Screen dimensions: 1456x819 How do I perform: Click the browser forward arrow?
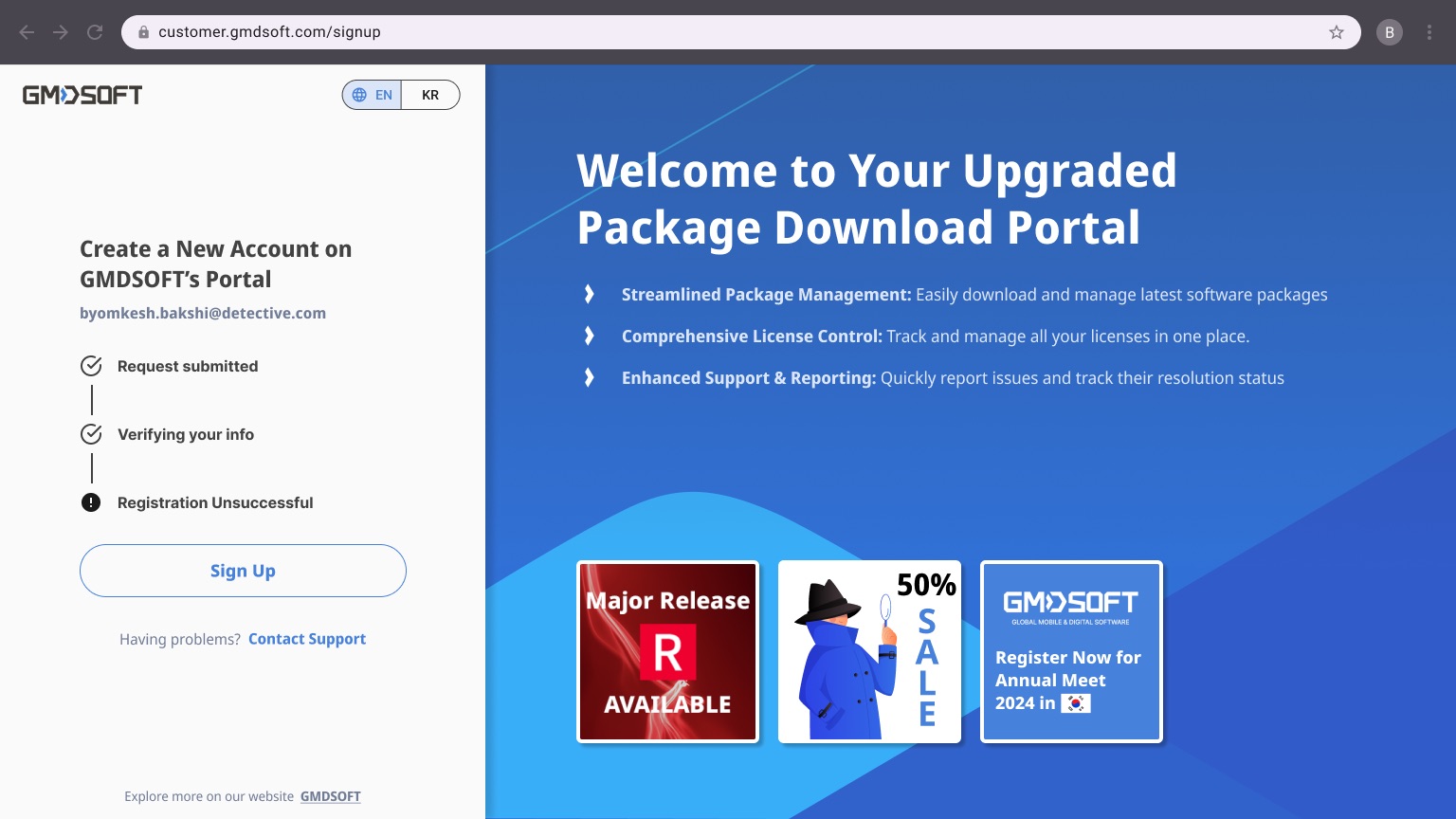(x=61, y=32)
